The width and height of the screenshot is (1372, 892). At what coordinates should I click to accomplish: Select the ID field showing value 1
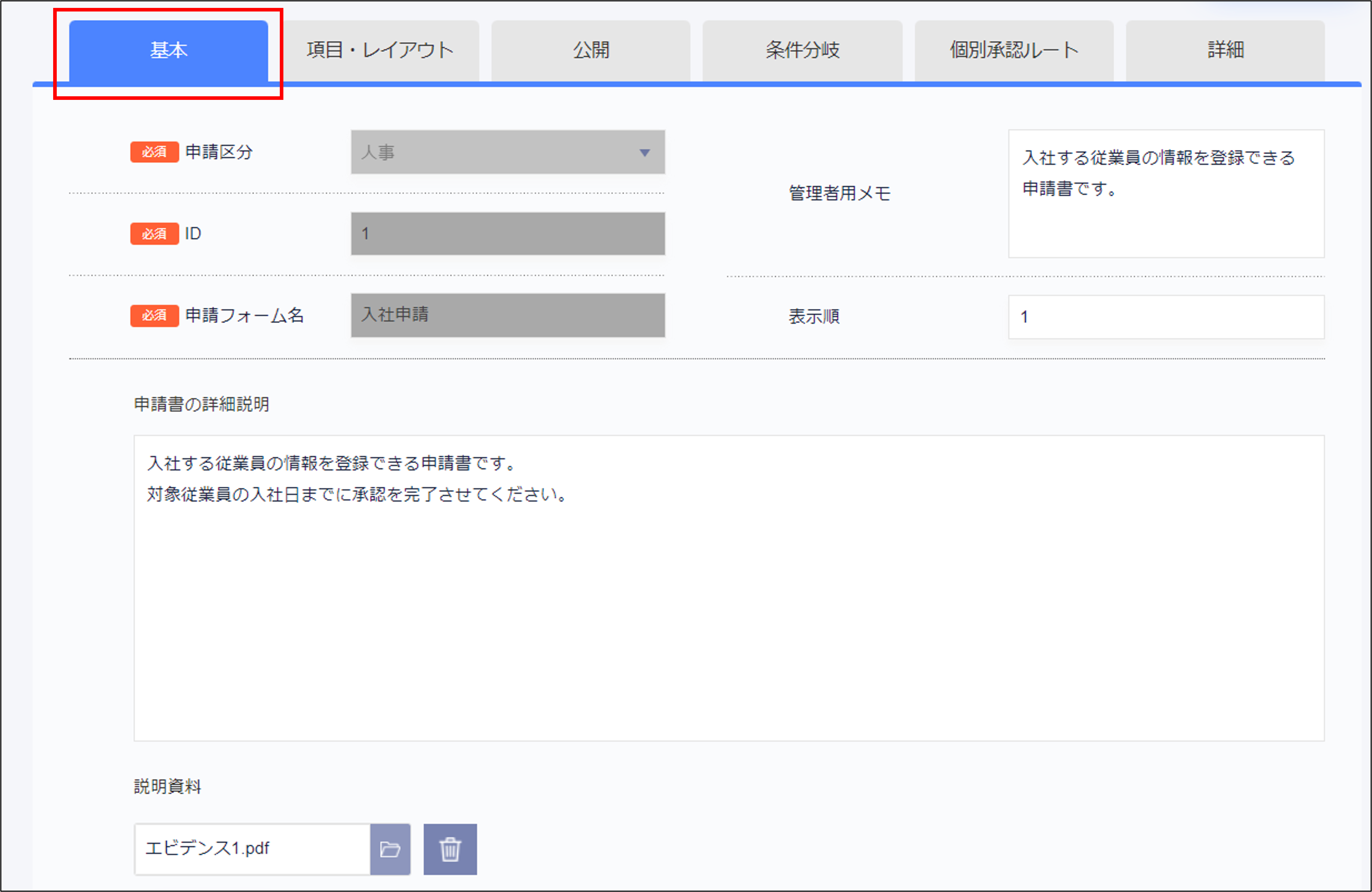coord(507,234)
